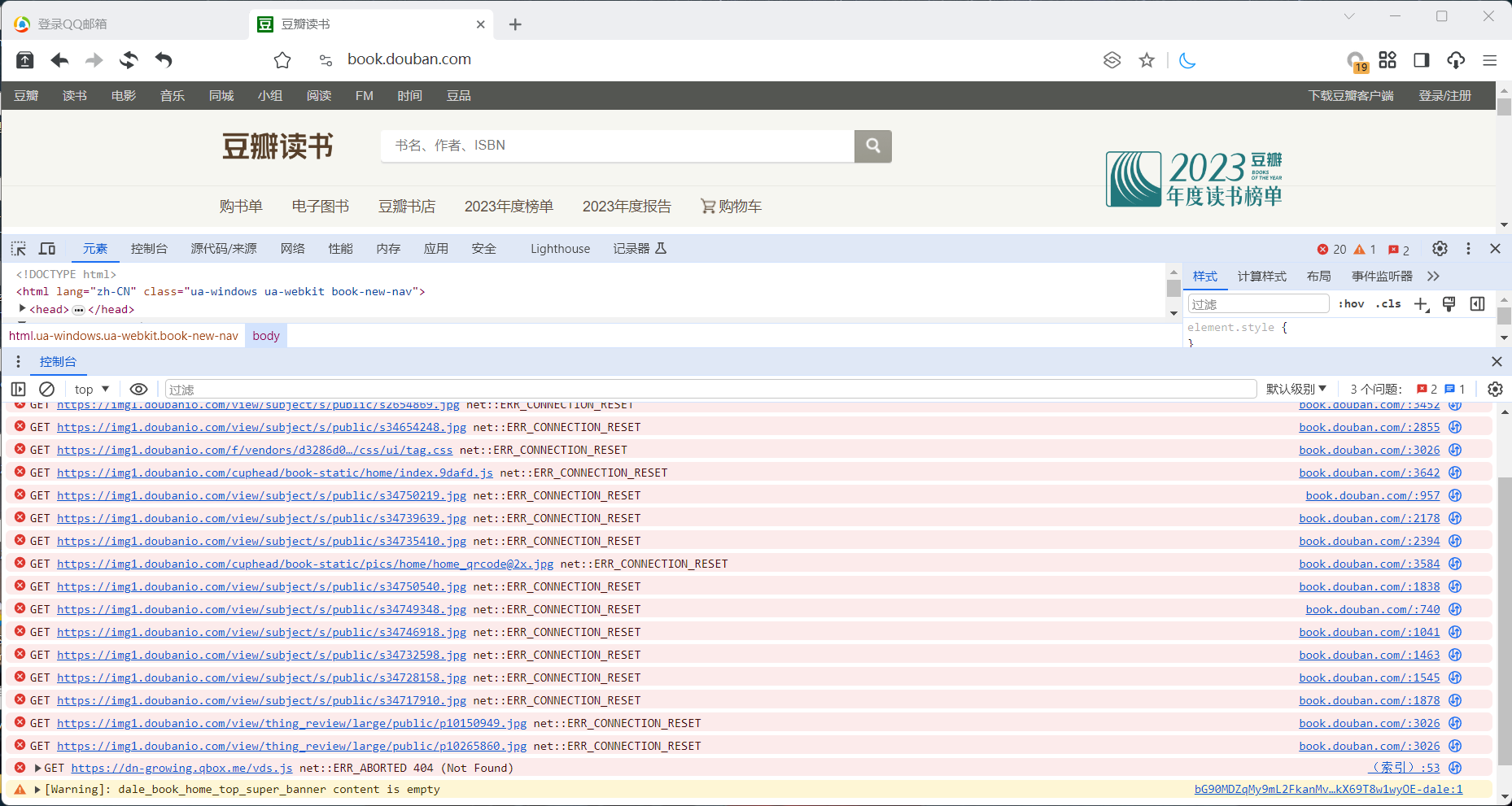Click 下载豆瓣客户端 link
Viewport: 1512px width, 806px height.
[1351, 96]
